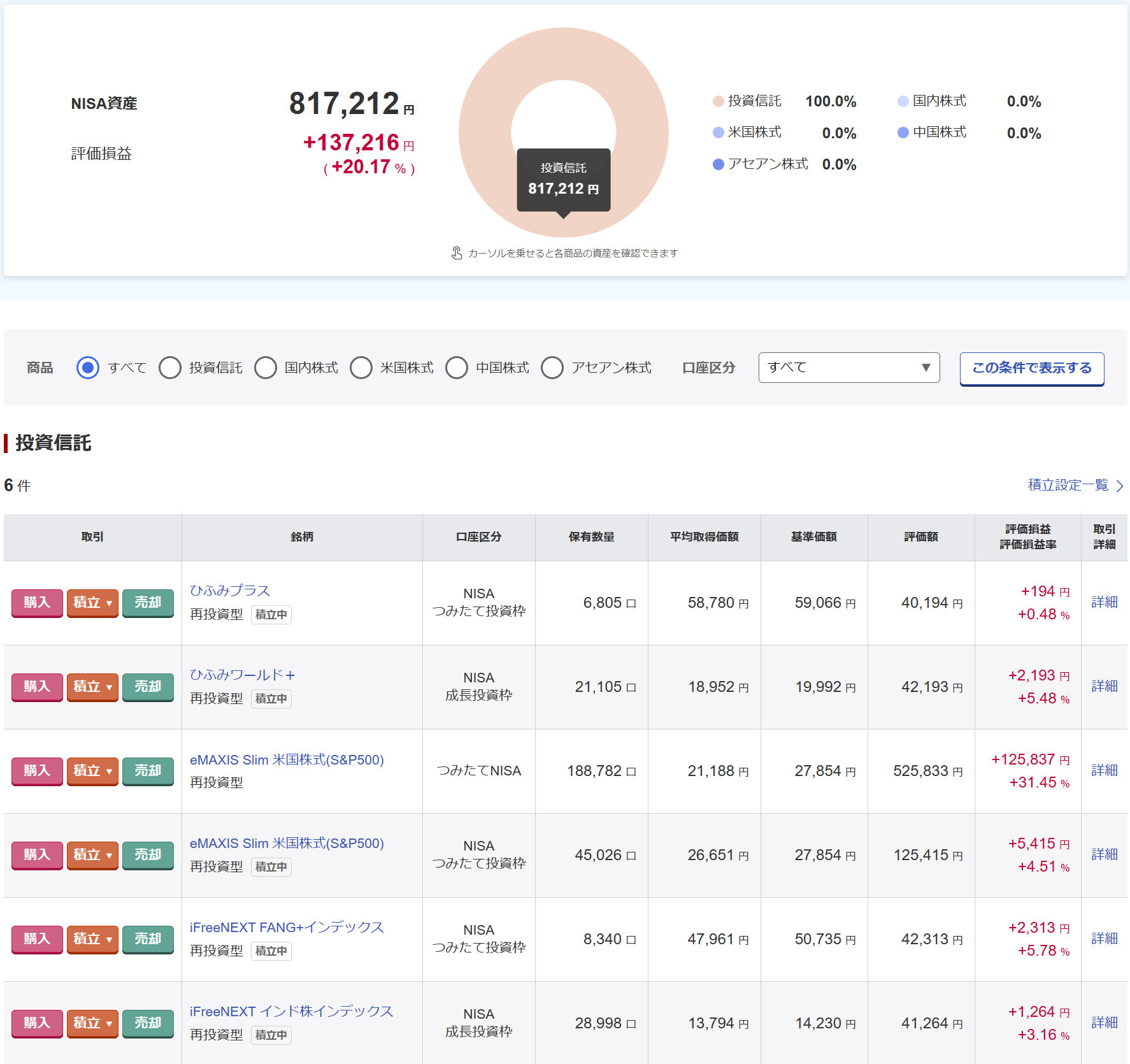Click この条件で表示する button
Screen dimensions: 1130x1064
1031,368
